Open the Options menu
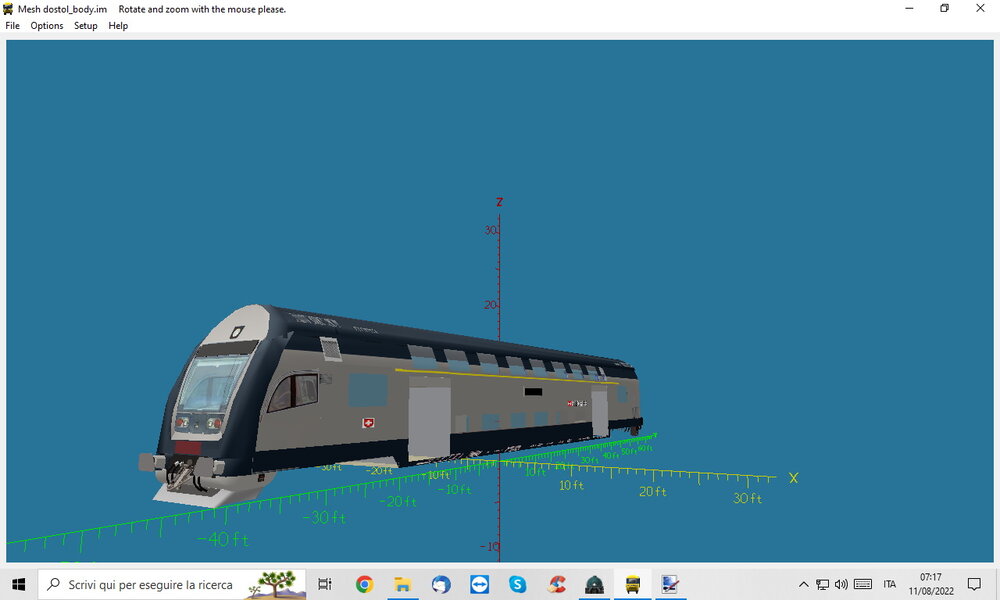The width and height of the screenshot is (1000, 600). [47, 26]
